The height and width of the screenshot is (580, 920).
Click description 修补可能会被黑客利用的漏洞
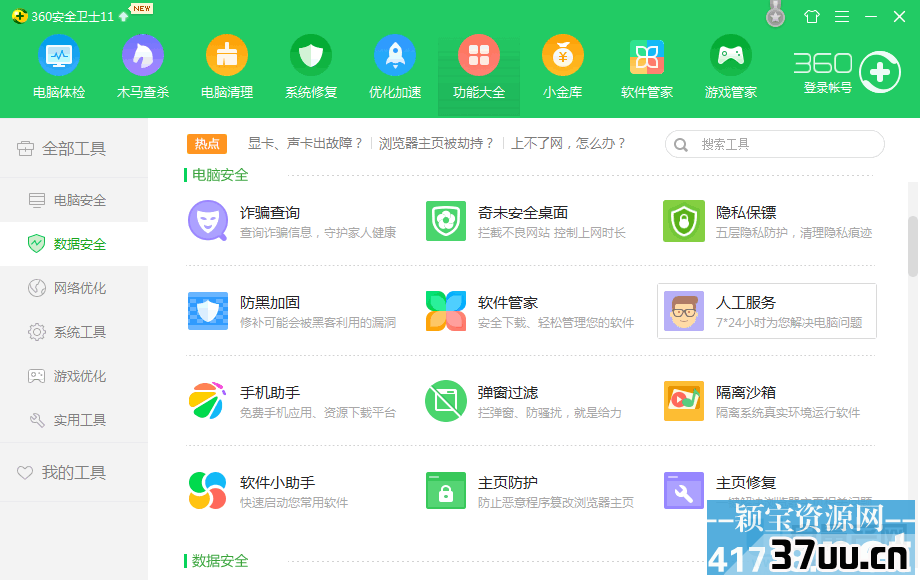318,323
